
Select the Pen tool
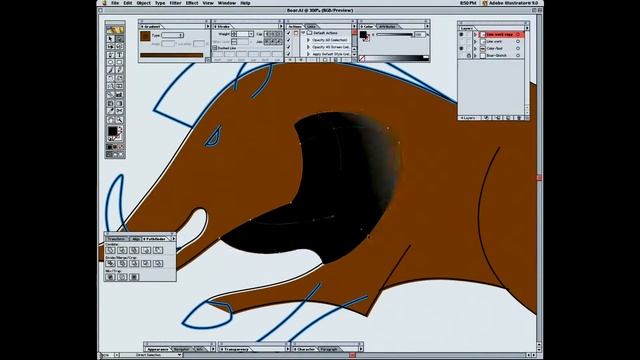point(110,55)
